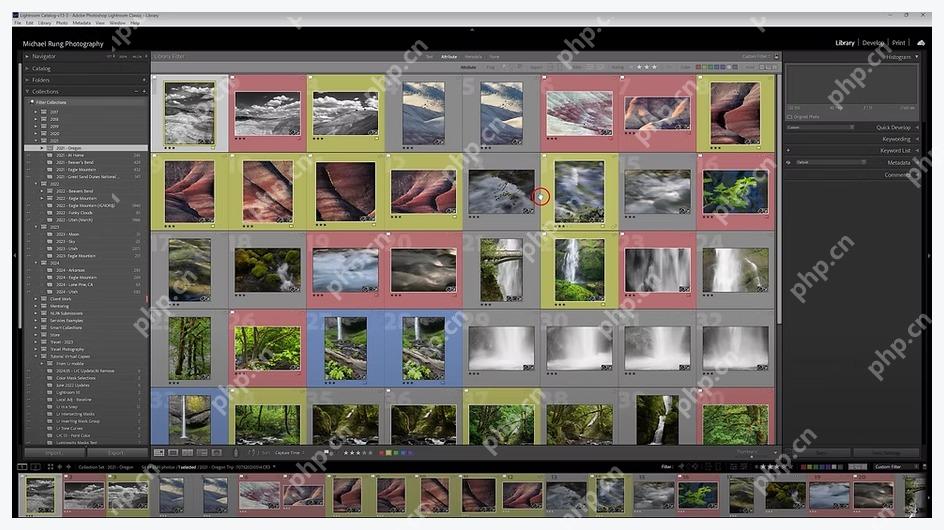Select the green plant photo thumbnail in grid
The height and width of the screenshot is (530, 944).
coord(735,192)
